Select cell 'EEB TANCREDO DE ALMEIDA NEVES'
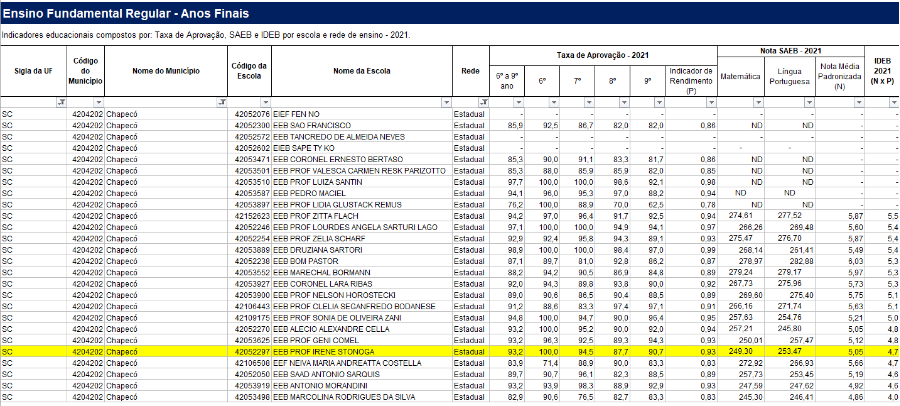The height and width of the screenshot is (406, 900). pyautogui.click(x=362, y=137)
